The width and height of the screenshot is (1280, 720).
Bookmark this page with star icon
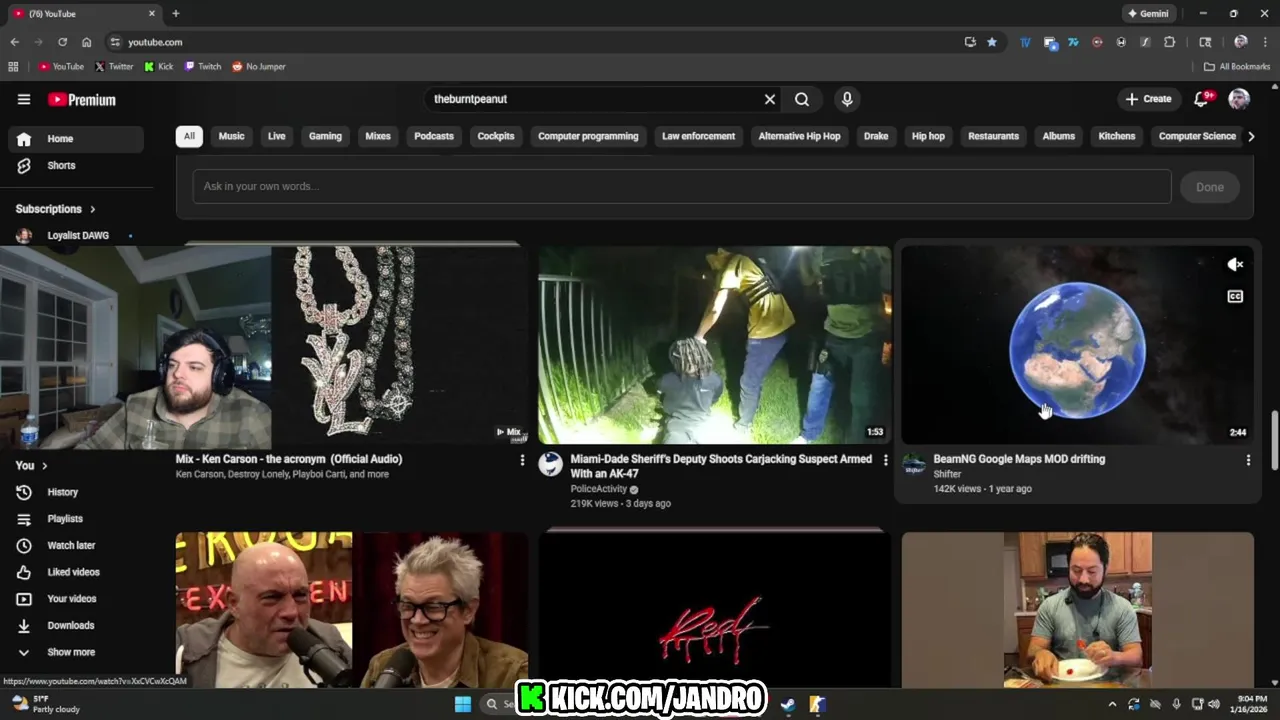click(992, 42)
